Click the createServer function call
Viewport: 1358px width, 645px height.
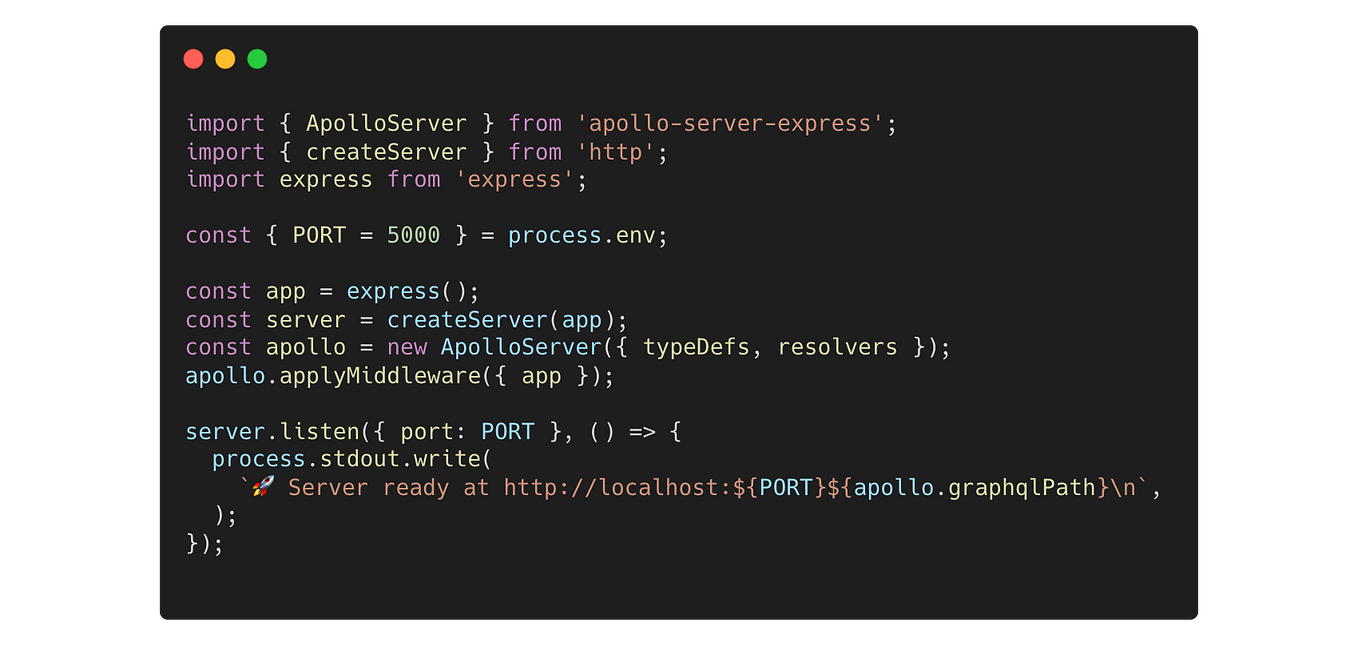coord(467,319)
